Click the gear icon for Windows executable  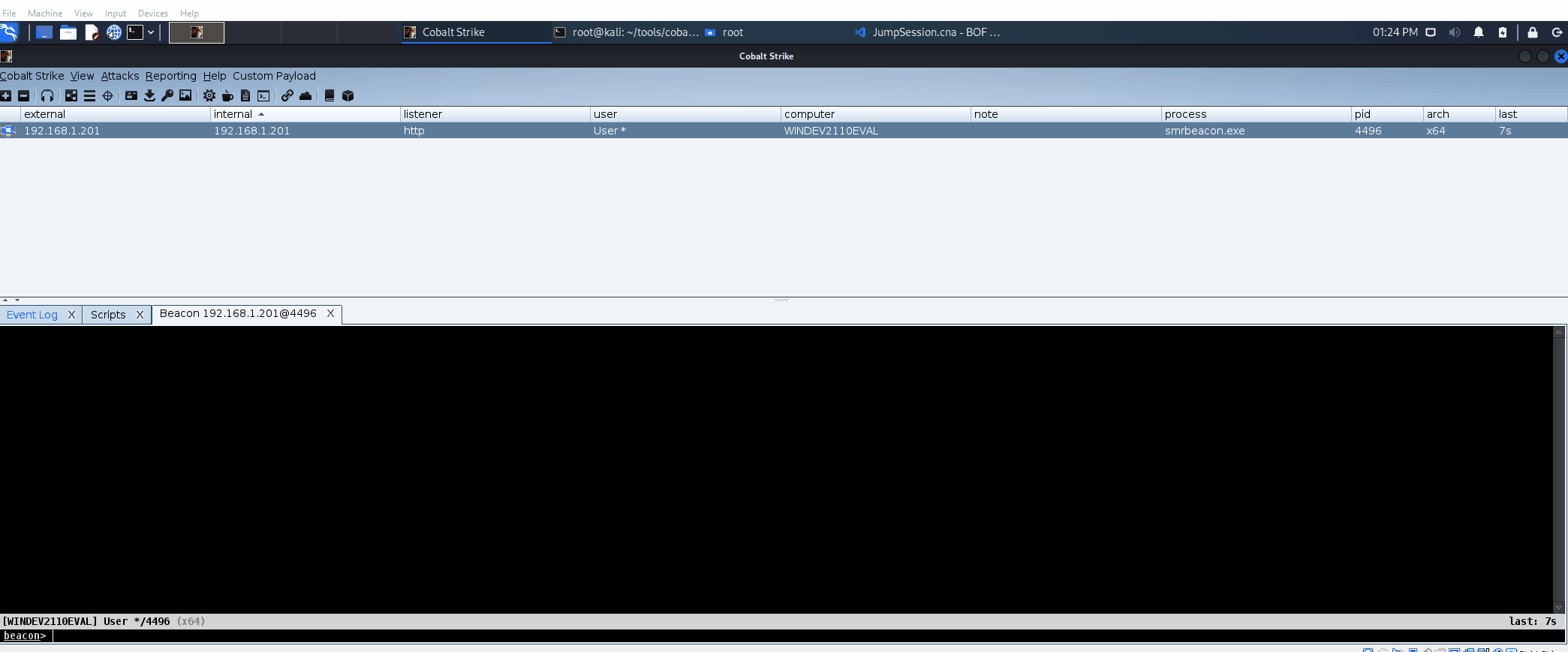tap(209, 95)
